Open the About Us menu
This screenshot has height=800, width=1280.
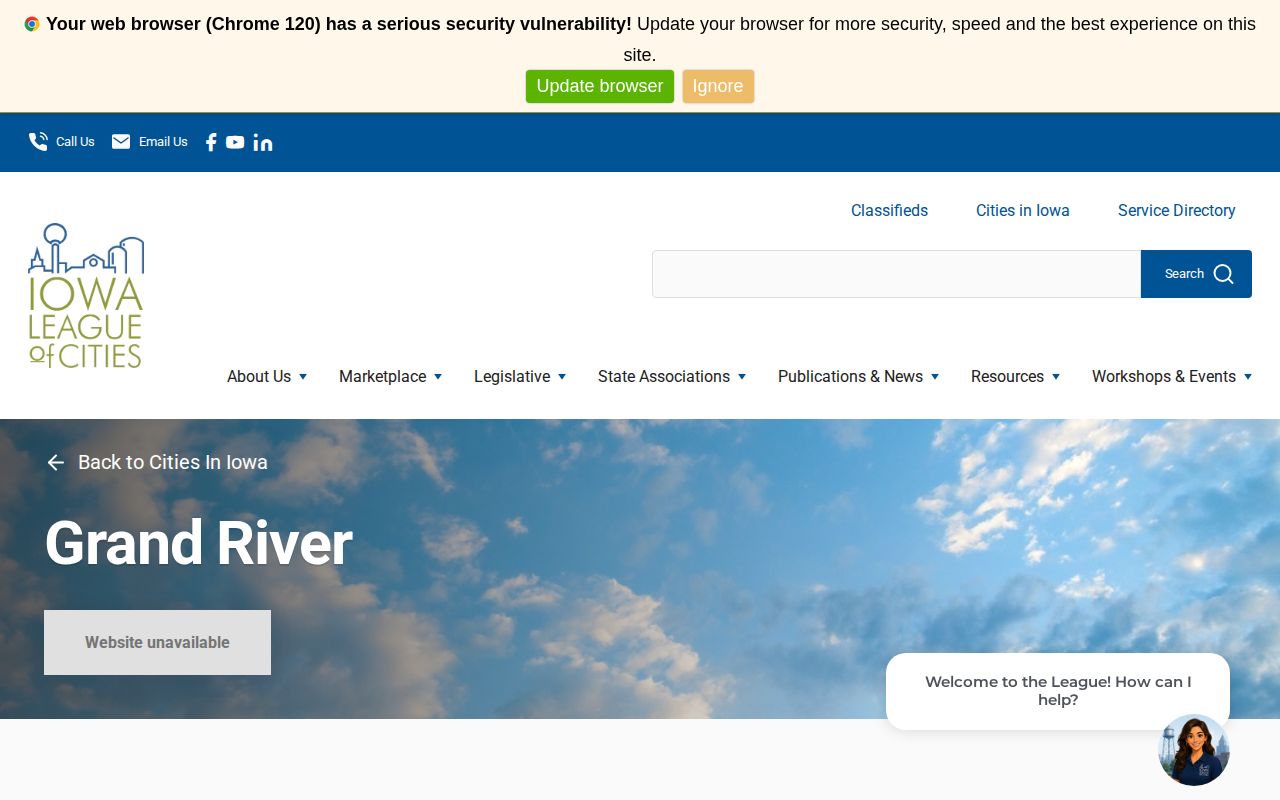(x=259, y=377)
